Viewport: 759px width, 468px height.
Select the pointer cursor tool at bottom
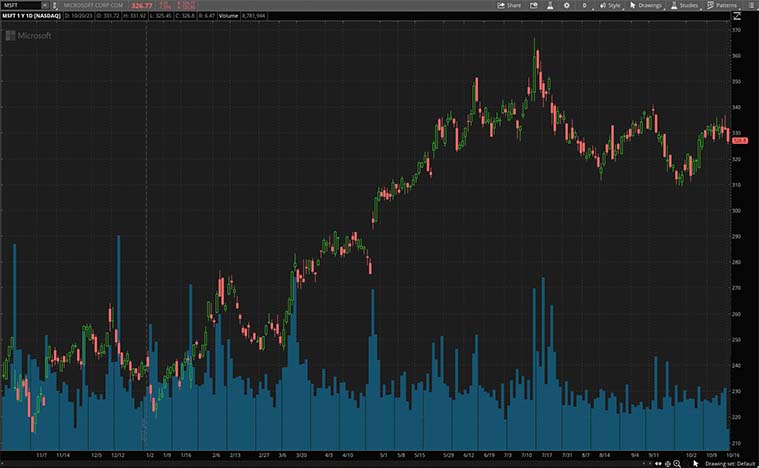click(696, 463)
